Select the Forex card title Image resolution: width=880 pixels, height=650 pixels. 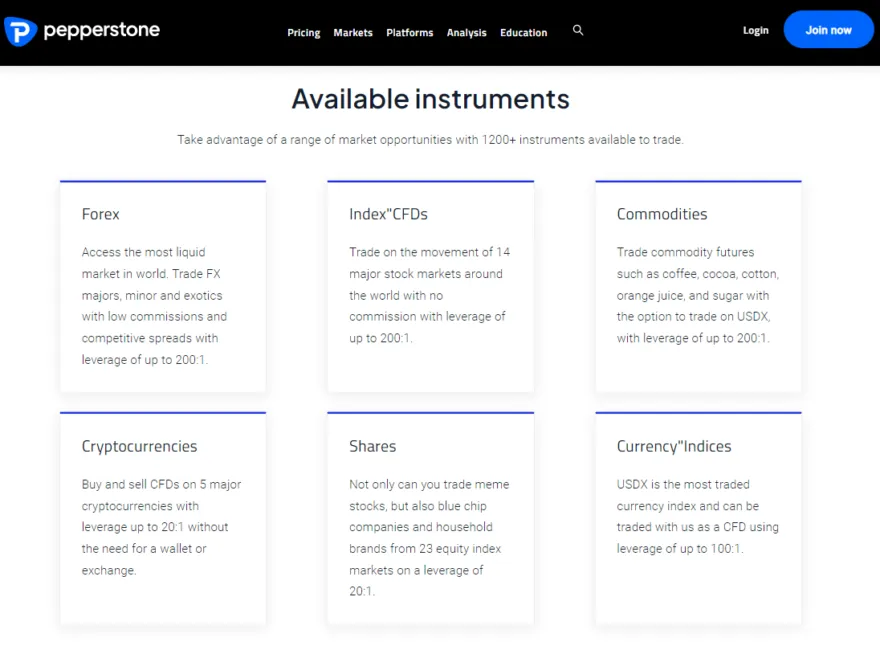[101, 214]
